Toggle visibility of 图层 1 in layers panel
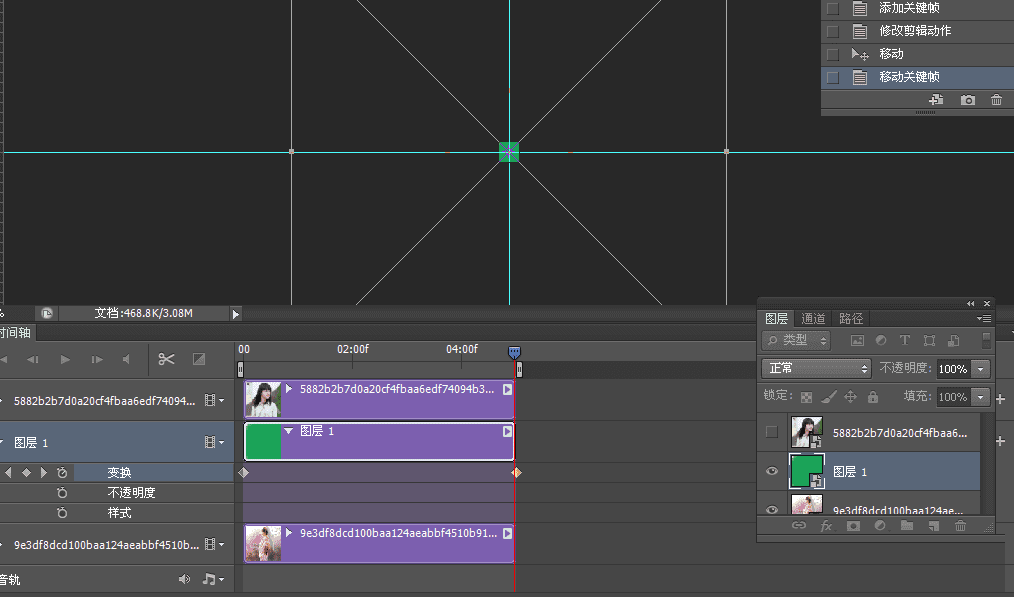The image size is (1014, 597). [771, 471]
